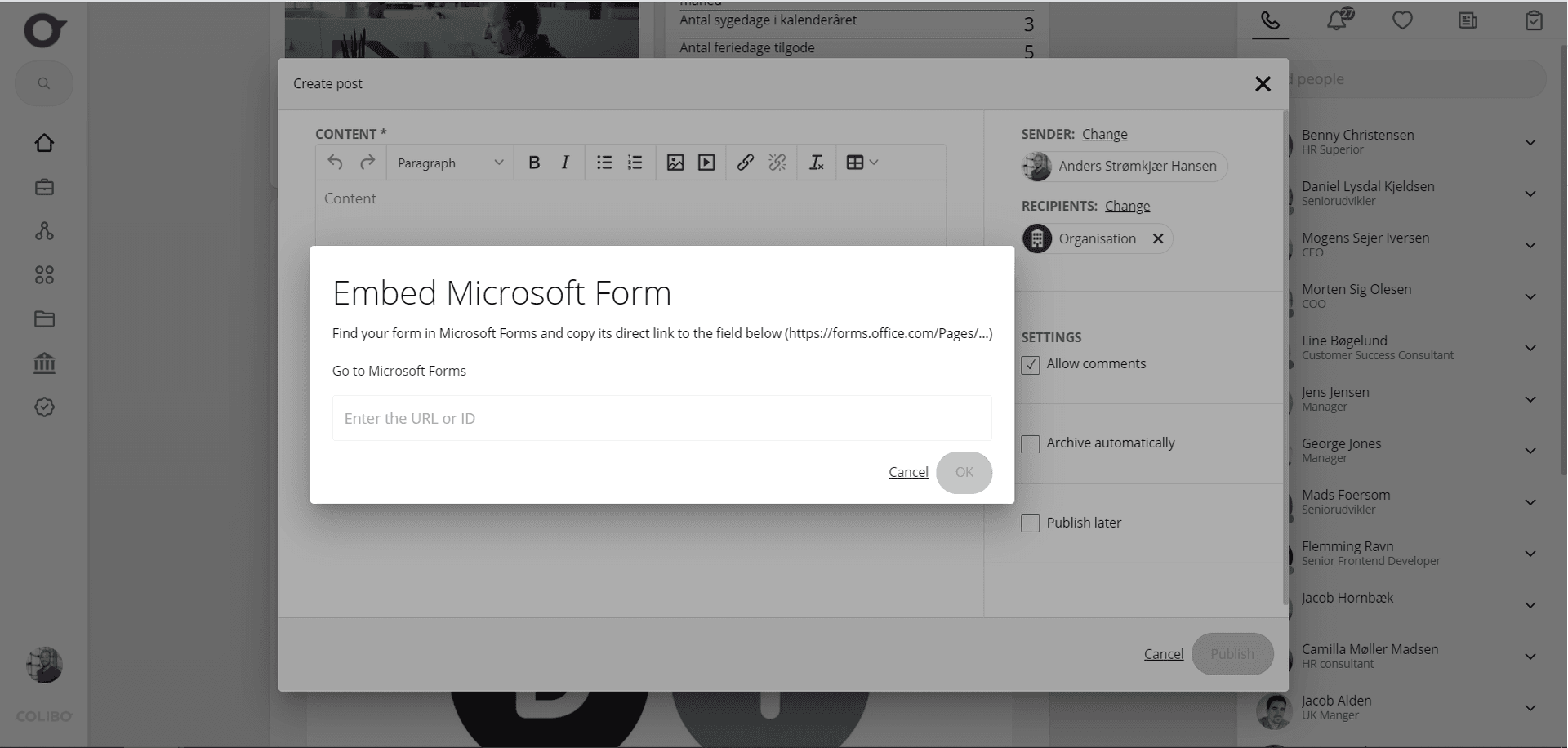The image size is (1568, 748).
Task: Clear text formatting
Action: tap(817, 163)
